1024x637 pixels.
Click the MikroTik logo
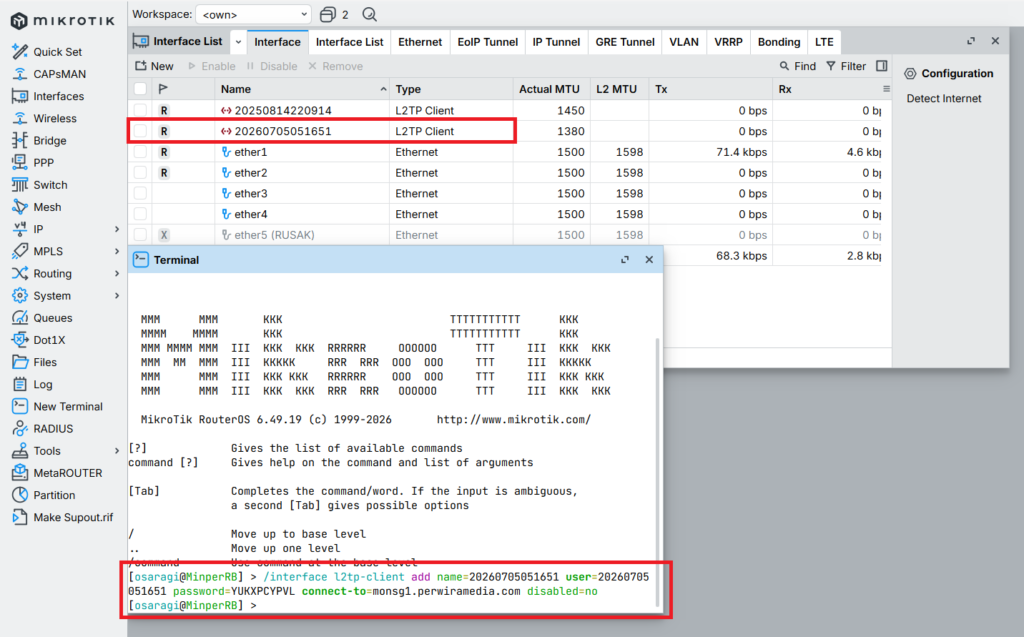coord(63,21)
